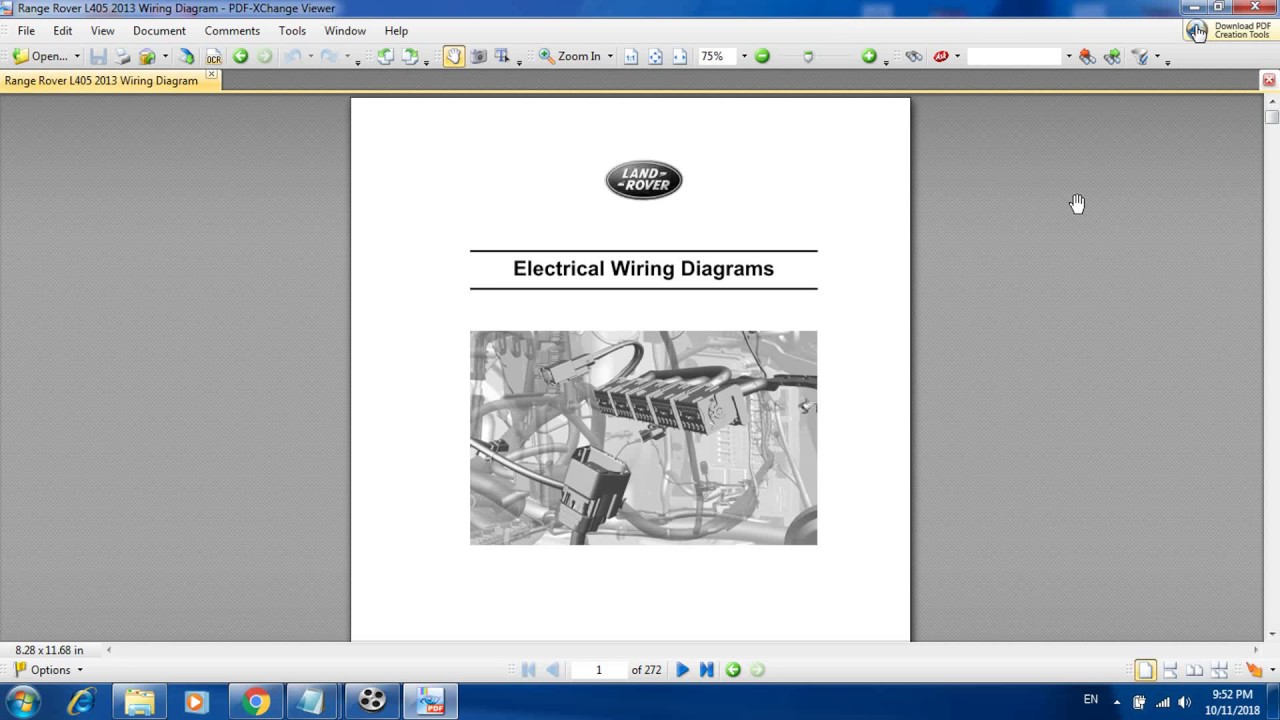
Task: Expand the Open button dropdown arrow
Action: click(77, 56)
